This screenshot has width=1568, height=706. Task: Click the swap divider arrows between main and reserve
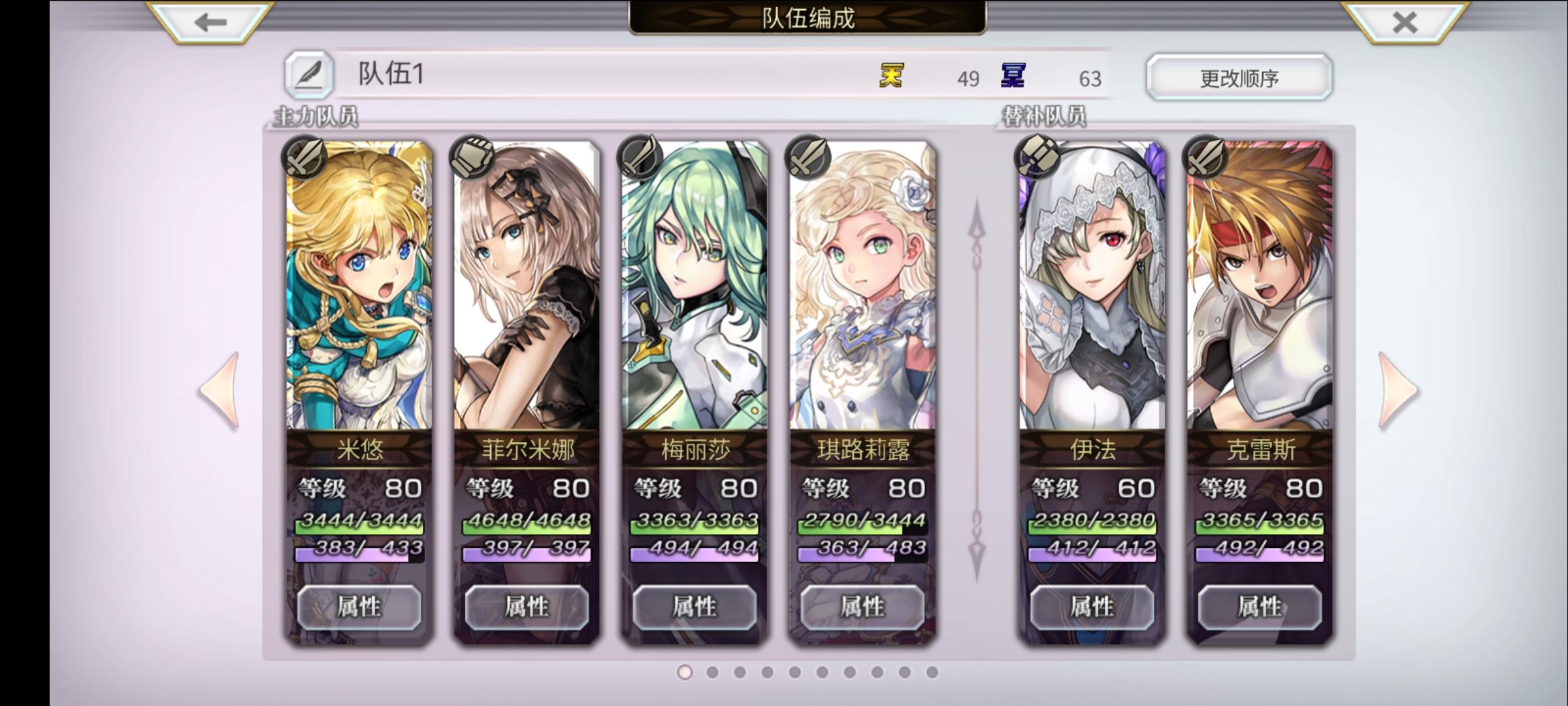[x=977, y=391]
